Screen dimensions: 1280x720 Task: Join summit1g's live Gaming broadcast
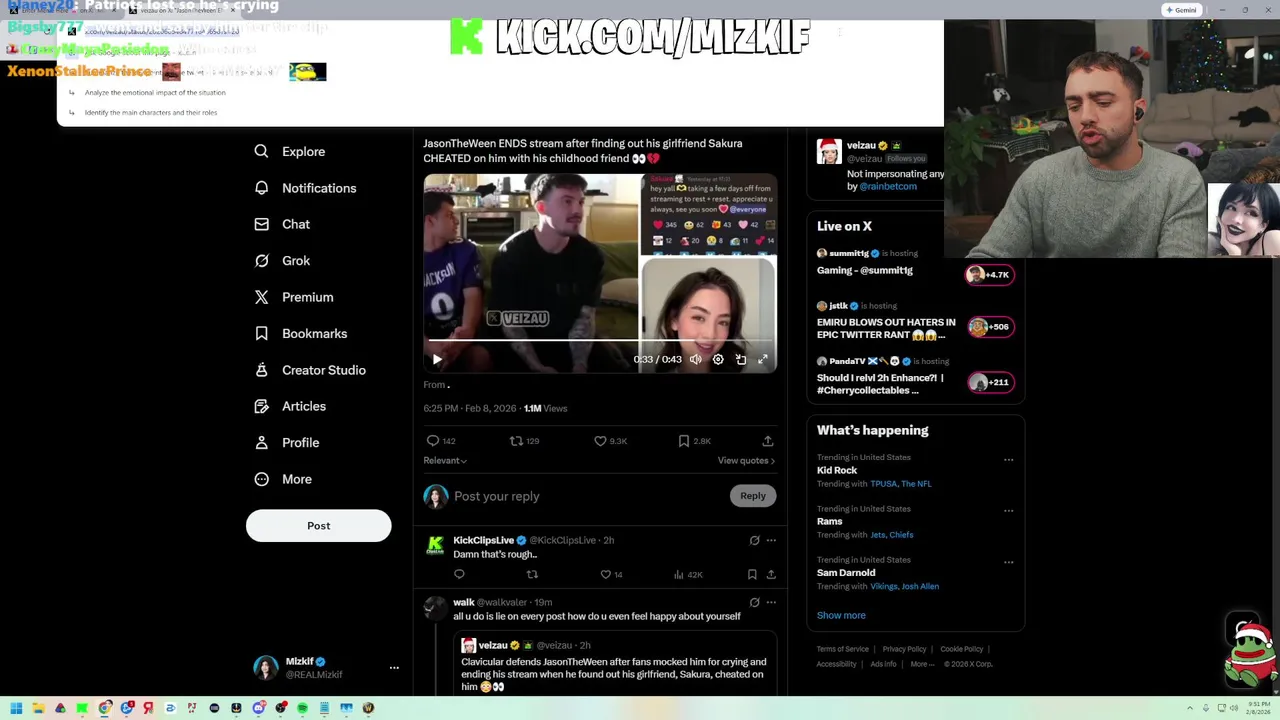coord(990,274)
